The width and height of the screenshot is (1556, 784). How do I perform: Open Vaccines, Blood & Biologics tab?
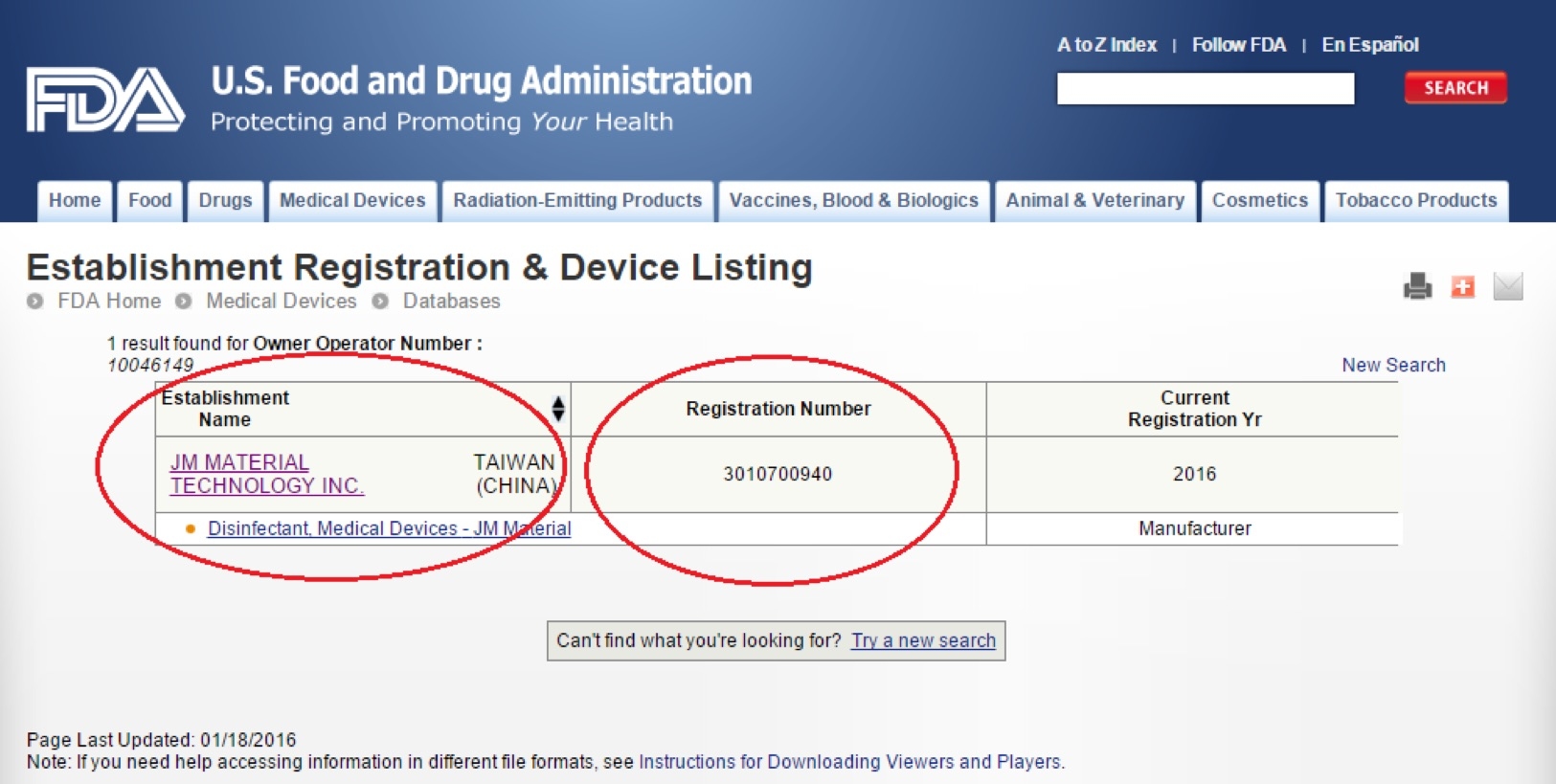pyautogui.click(x=853, y=201)
